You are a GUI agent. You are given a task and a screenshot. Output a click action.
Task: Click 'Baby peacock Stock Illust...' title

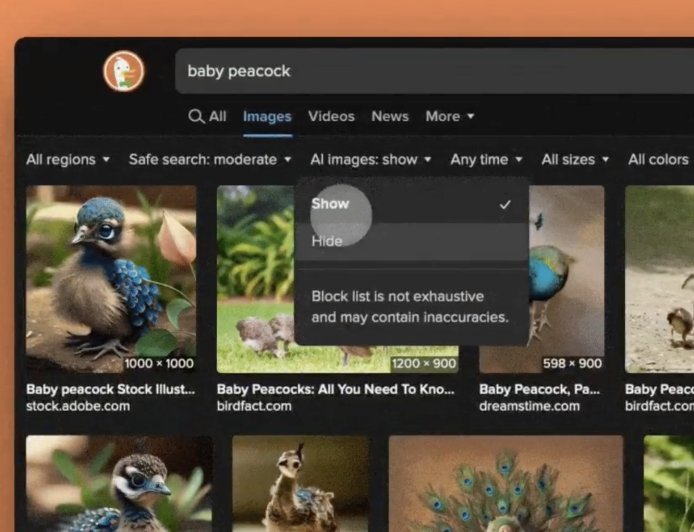pyautogui.click(x=111, y=389)
